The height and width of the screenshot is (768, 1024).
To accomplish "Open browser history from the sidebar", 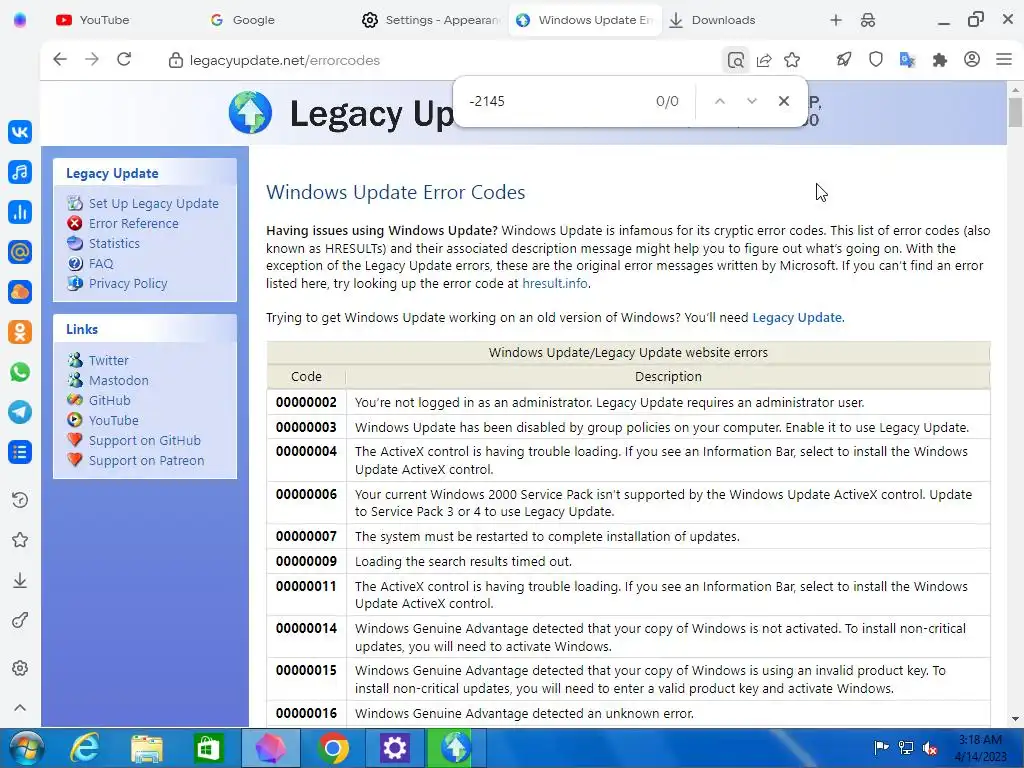I will (x=20, y=500).
